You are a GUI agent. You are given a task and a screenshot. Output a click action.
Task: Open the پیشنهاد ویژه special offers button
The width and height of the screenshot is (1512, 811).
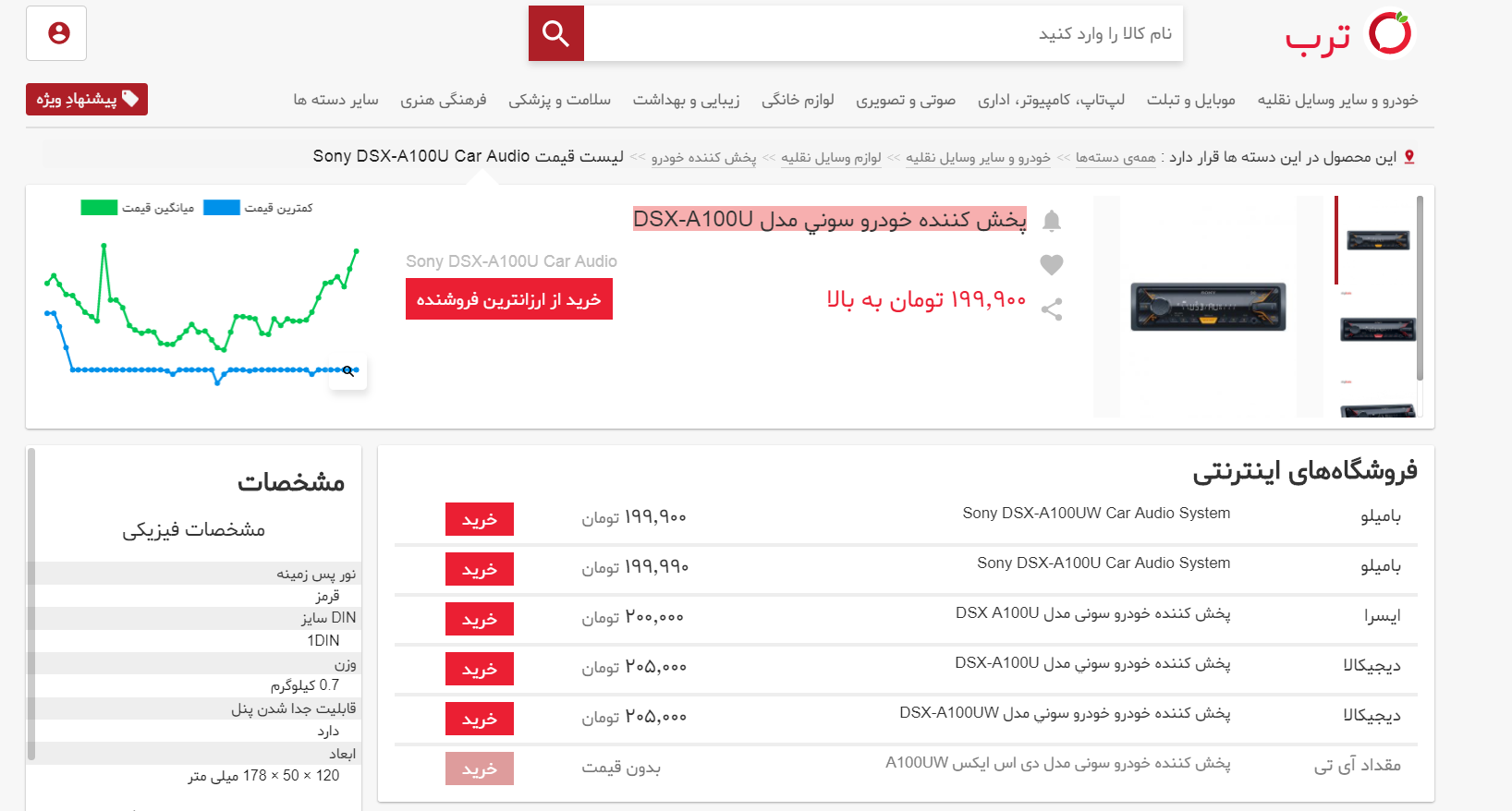[87, 99]
